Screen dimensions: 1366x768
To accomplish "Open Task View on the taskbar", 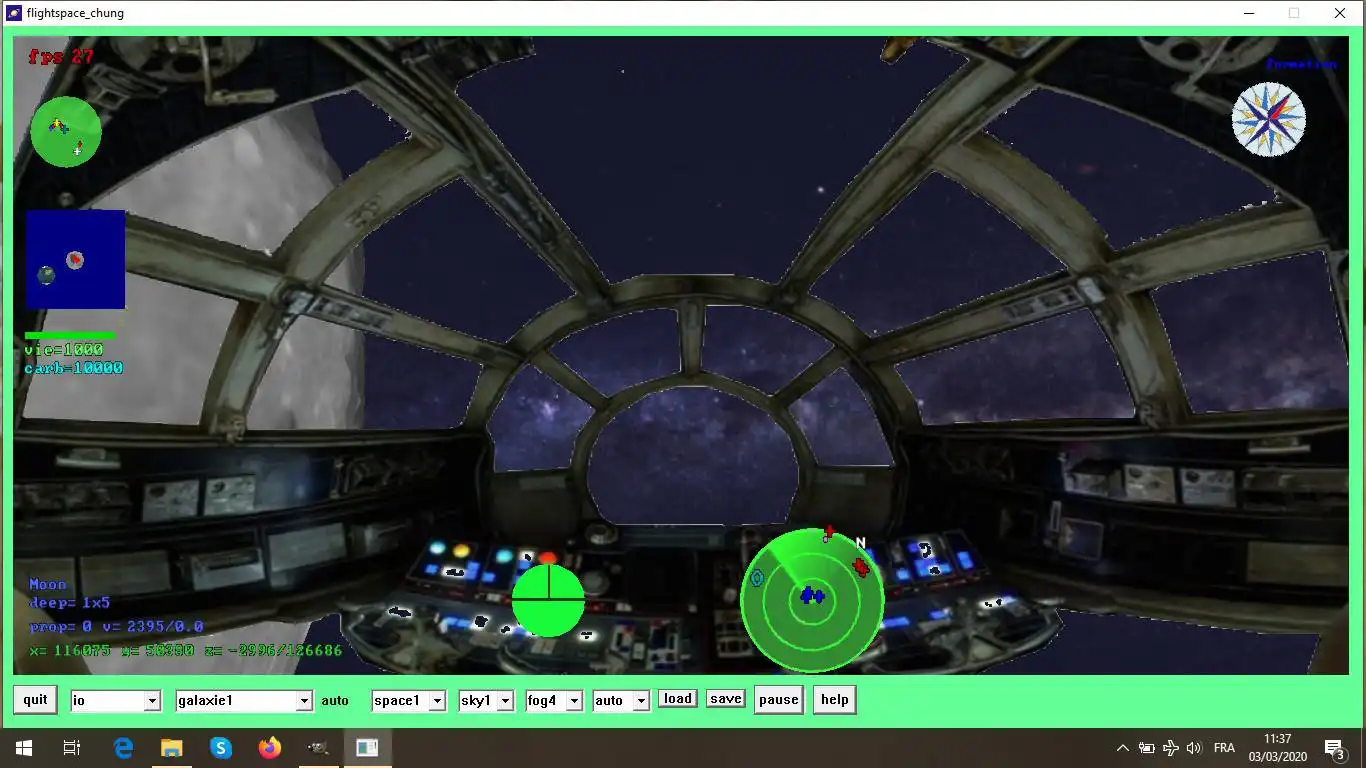I will 72,748.
